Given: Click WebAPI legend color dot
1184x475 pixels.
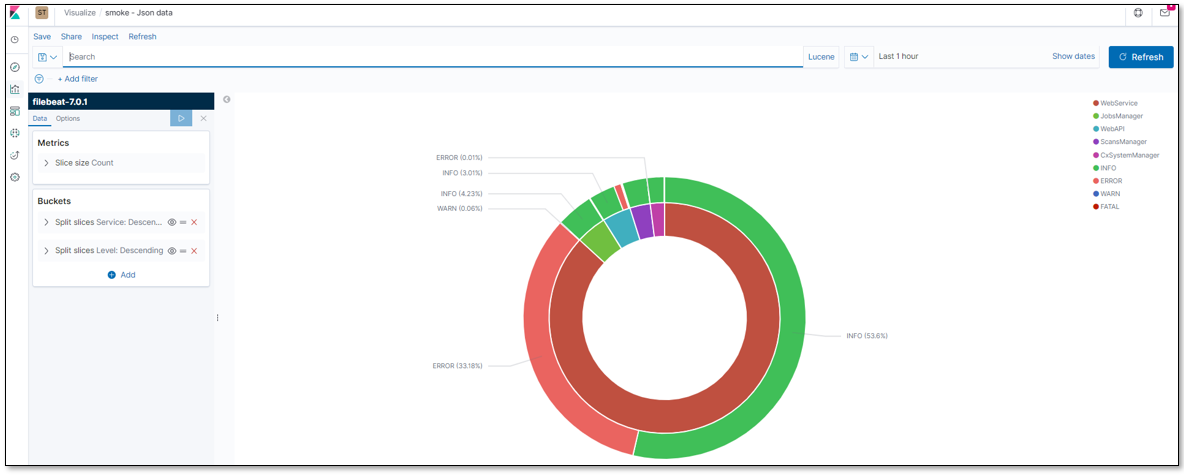Looking at the screenshot, I should pos(1096,129).
